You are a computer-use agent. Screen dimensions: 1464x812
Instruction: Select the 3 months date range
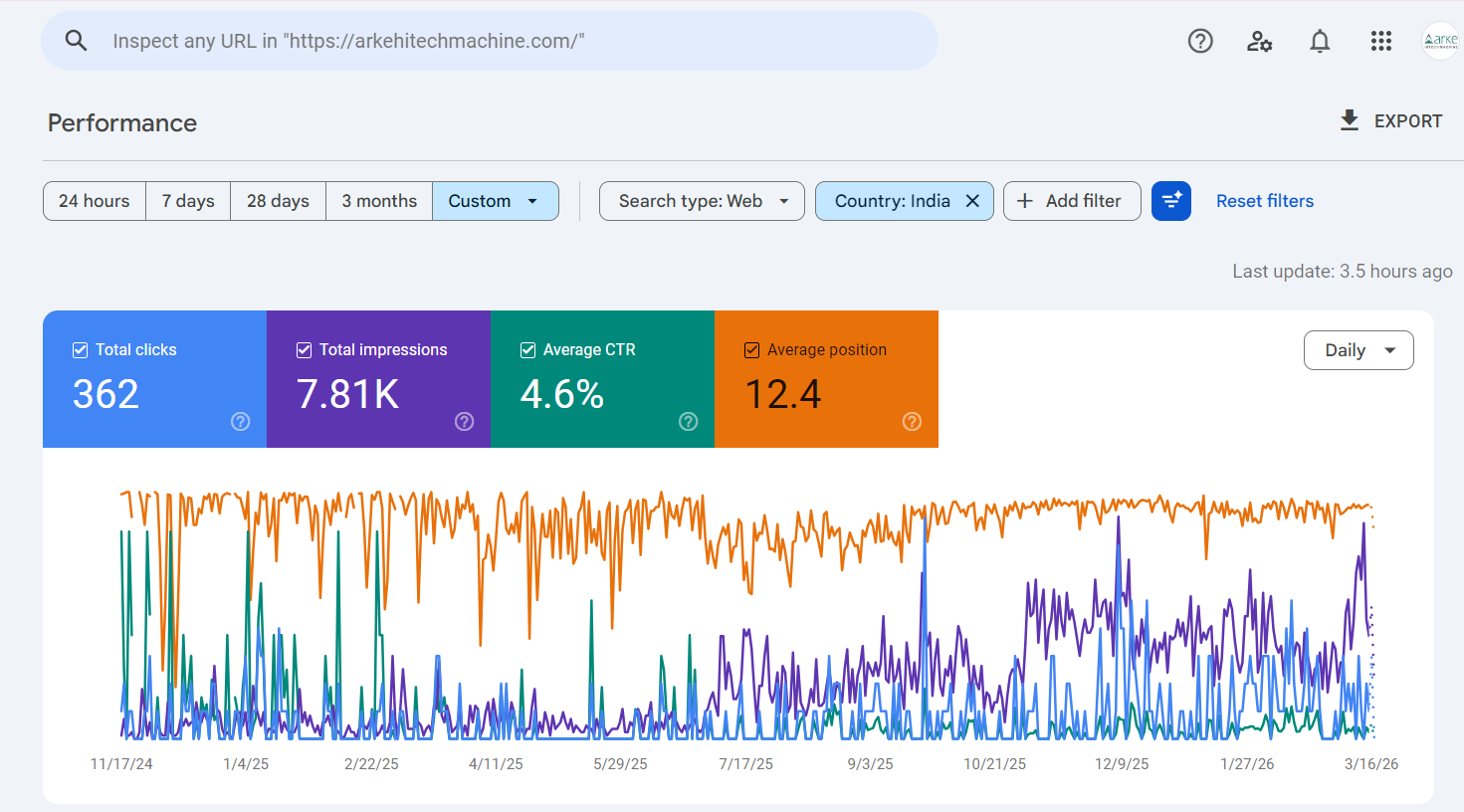tap(378, 200)
